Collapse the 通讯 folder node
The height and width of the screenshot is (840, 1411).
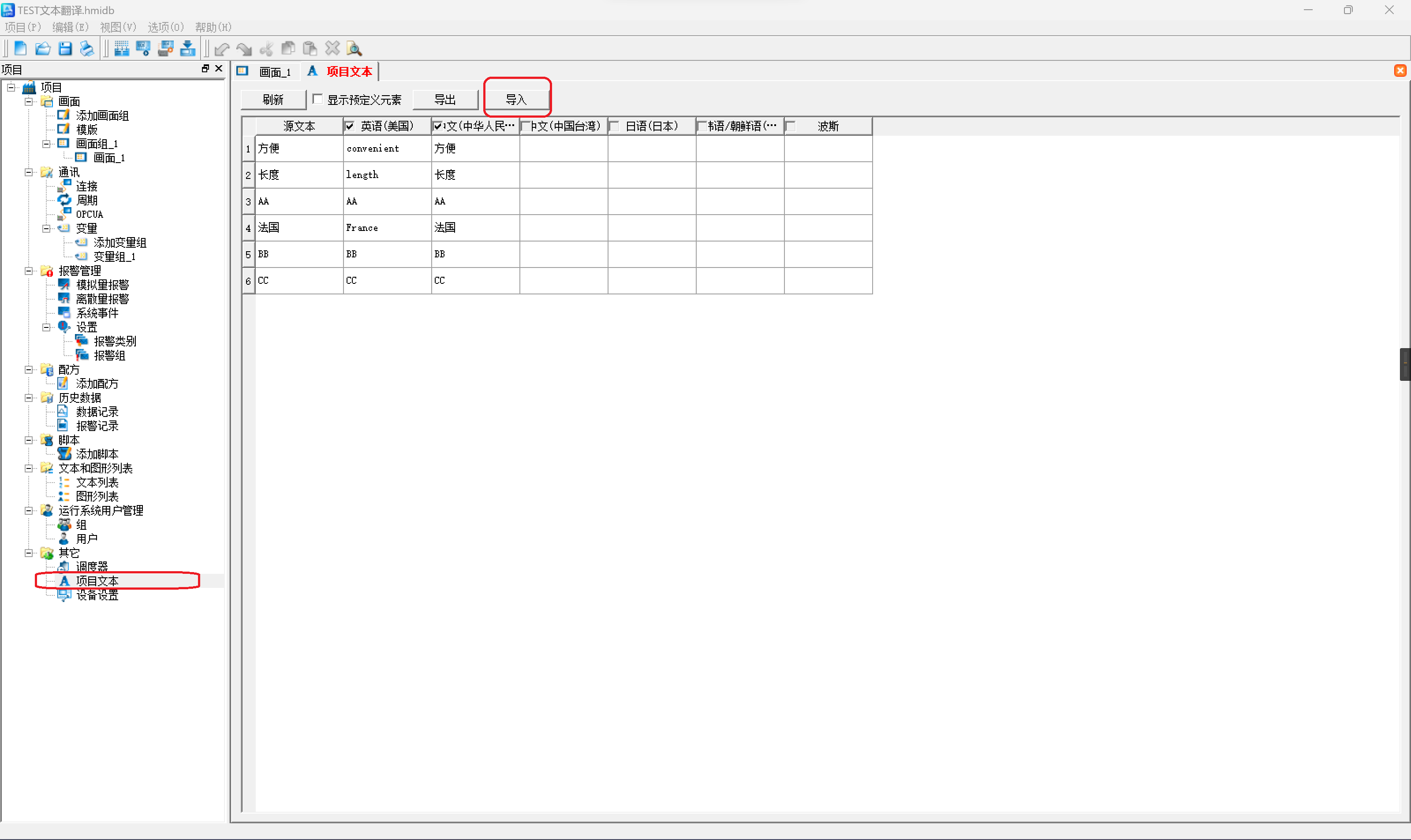(x=28, y=172)
